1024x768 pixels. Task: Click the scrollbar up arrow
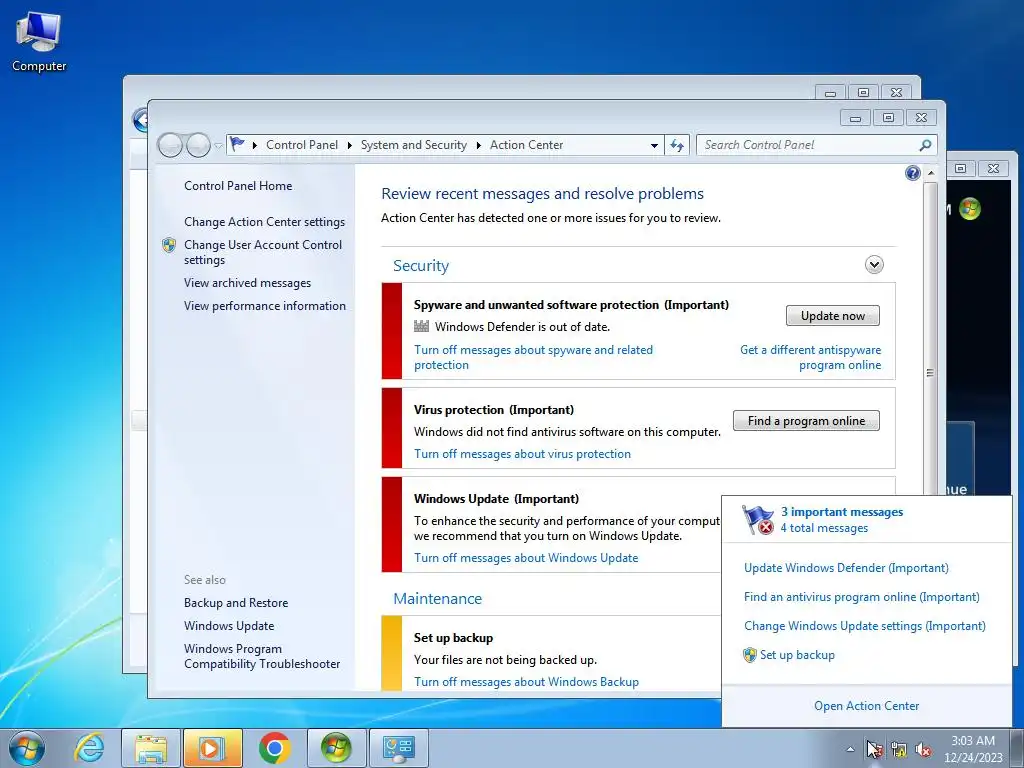click(x=931, y=173)
